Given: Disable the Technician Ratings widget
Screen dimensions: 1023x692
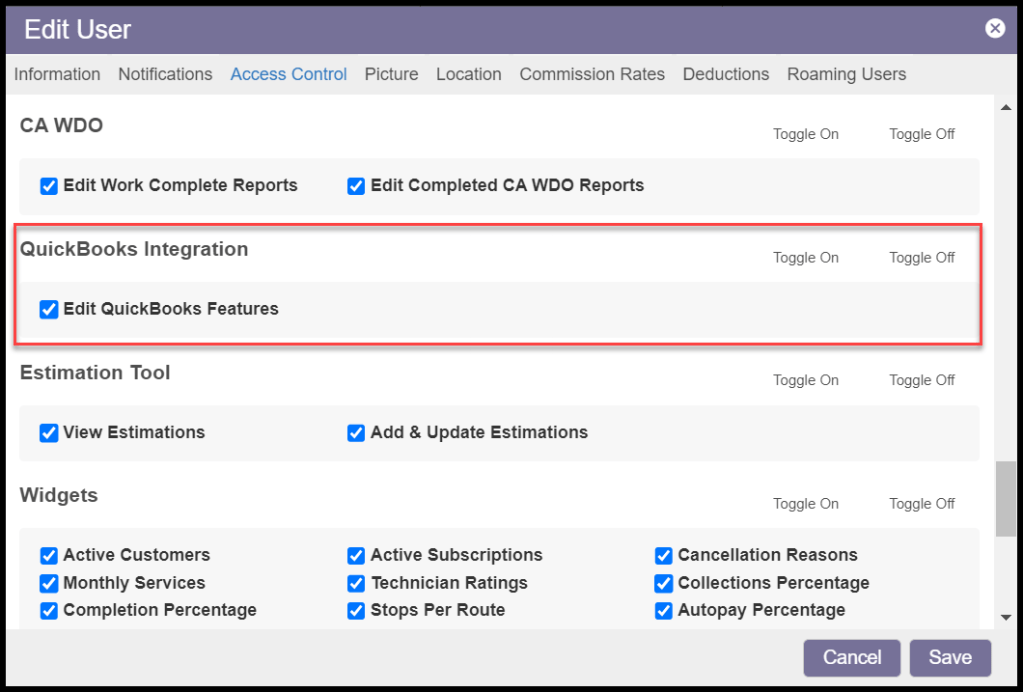Looking at the screenshot, I should (x=356, y=583).
